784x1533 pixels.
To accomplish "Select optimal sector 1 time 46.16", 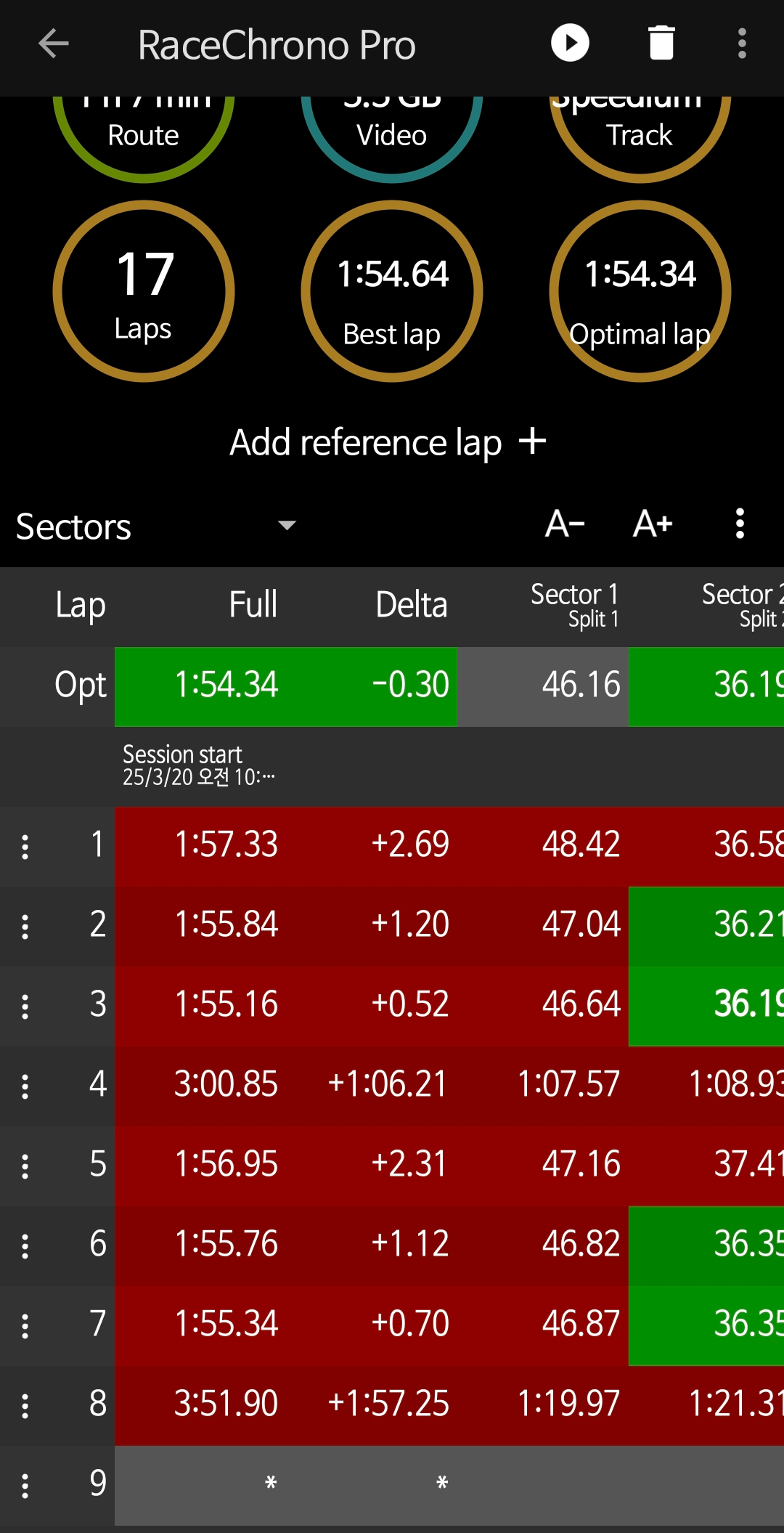I will (x=543, y=686).
